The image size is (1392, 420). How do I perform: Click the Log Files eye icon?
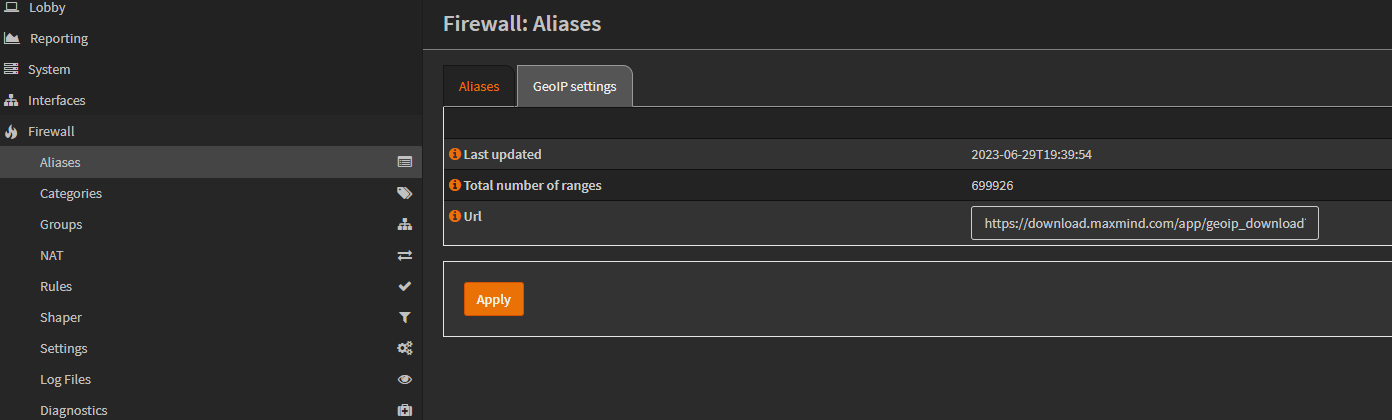(405, 379)
